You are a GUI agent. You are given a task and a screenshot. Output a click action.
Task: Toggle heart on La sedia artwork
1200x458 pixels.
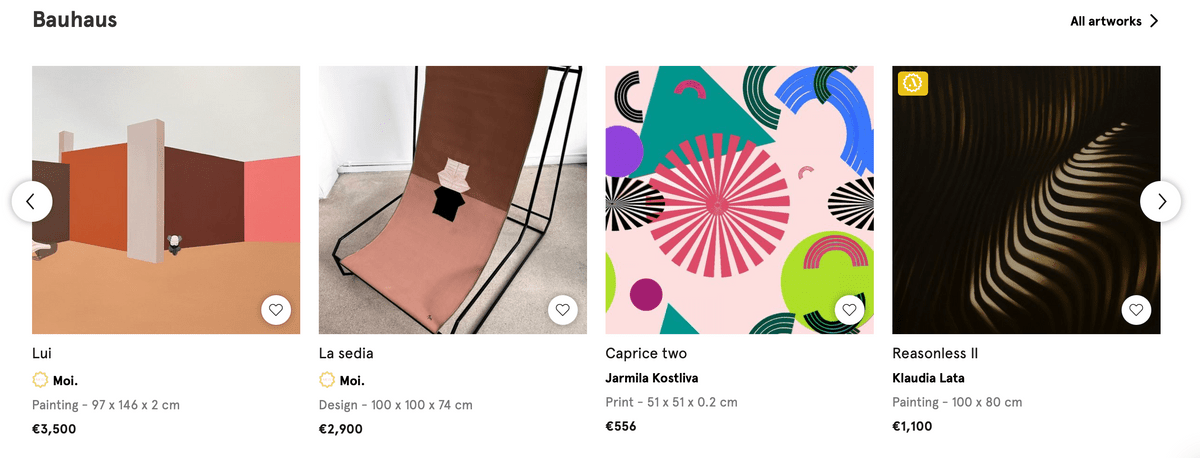coord(563,310)
